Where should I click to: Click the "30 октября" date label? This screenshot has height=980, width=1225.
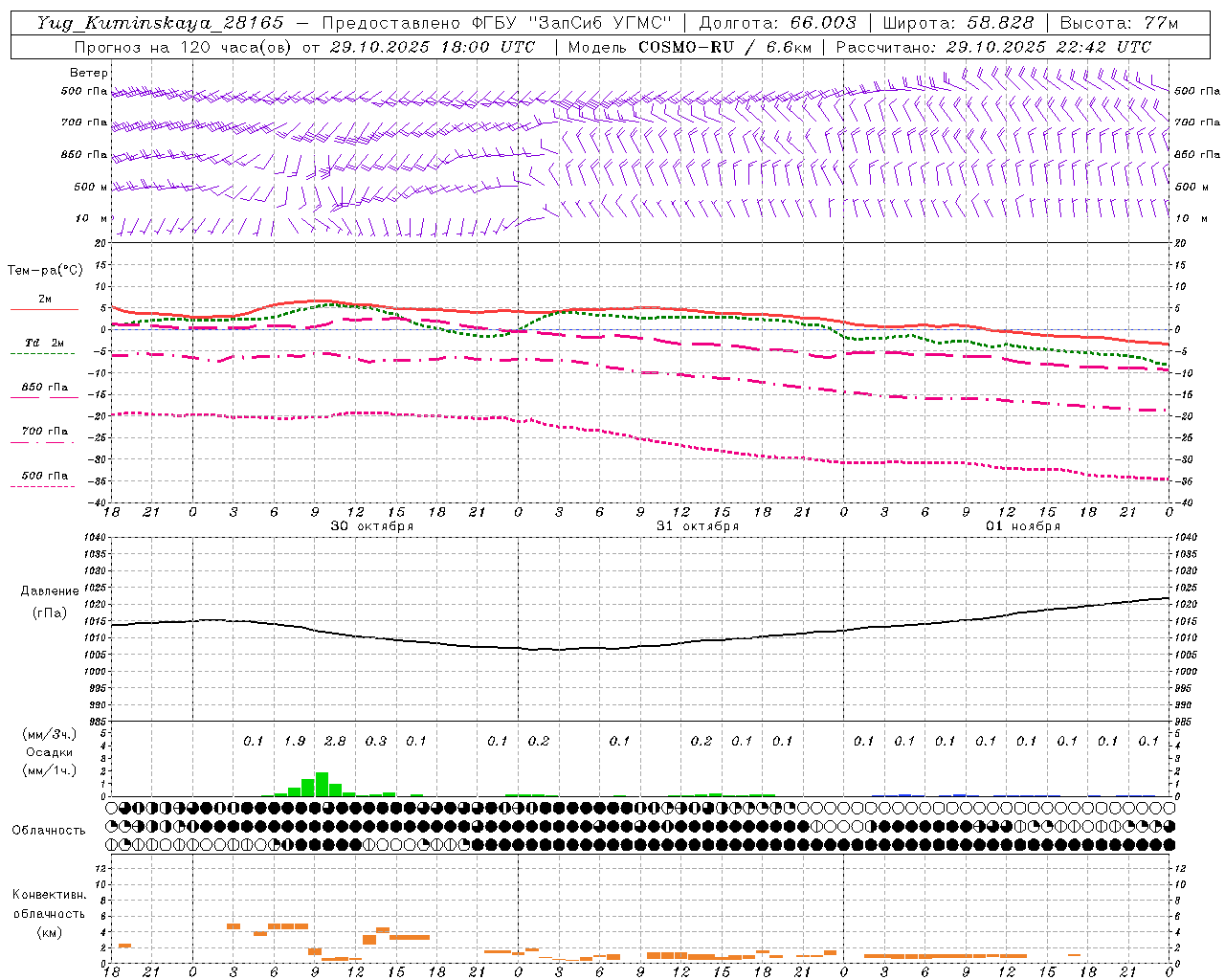pyautogui.click(x=372, y=526)
